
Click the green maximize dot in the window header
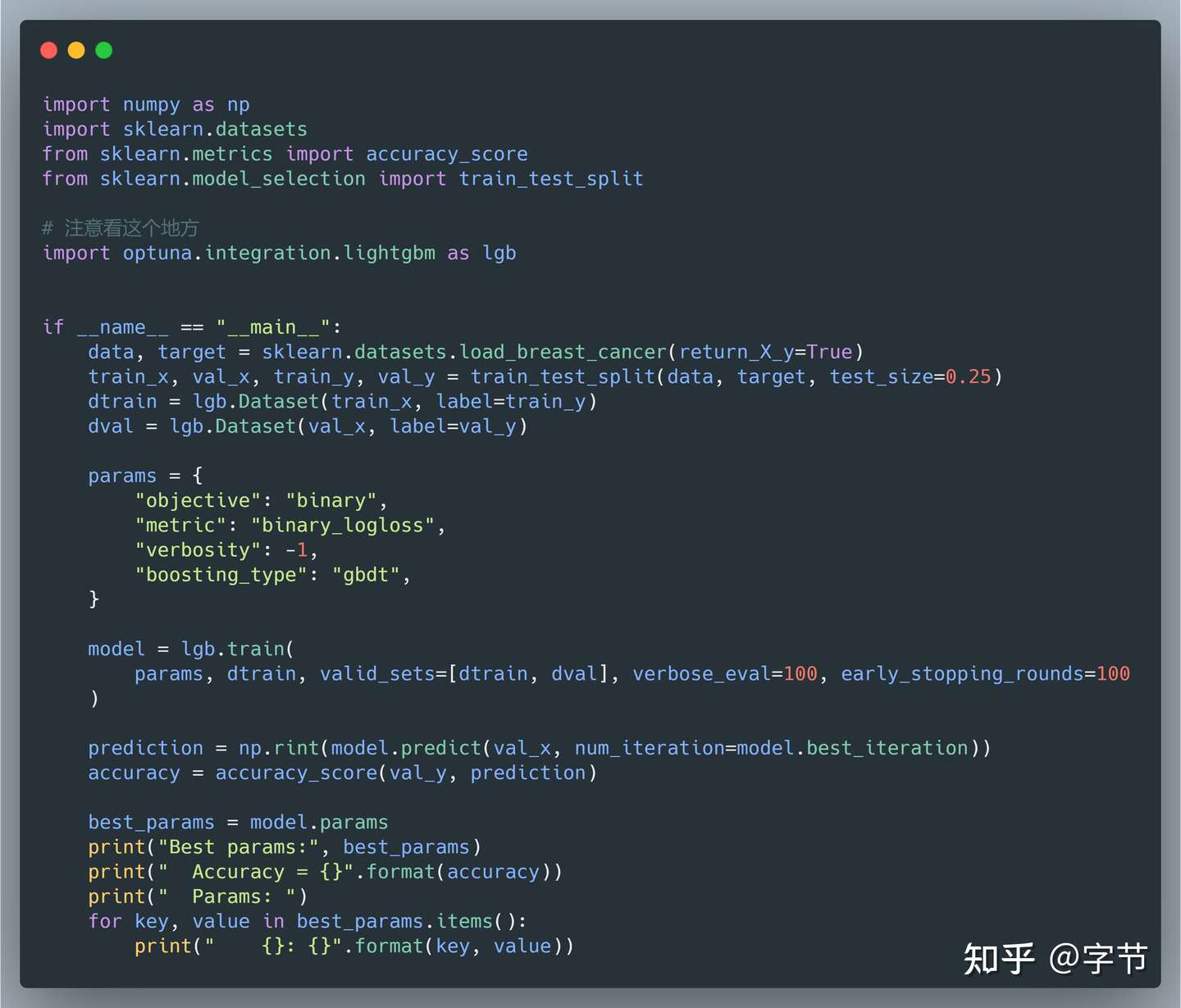pyautogui.click(x=104, y=51)
